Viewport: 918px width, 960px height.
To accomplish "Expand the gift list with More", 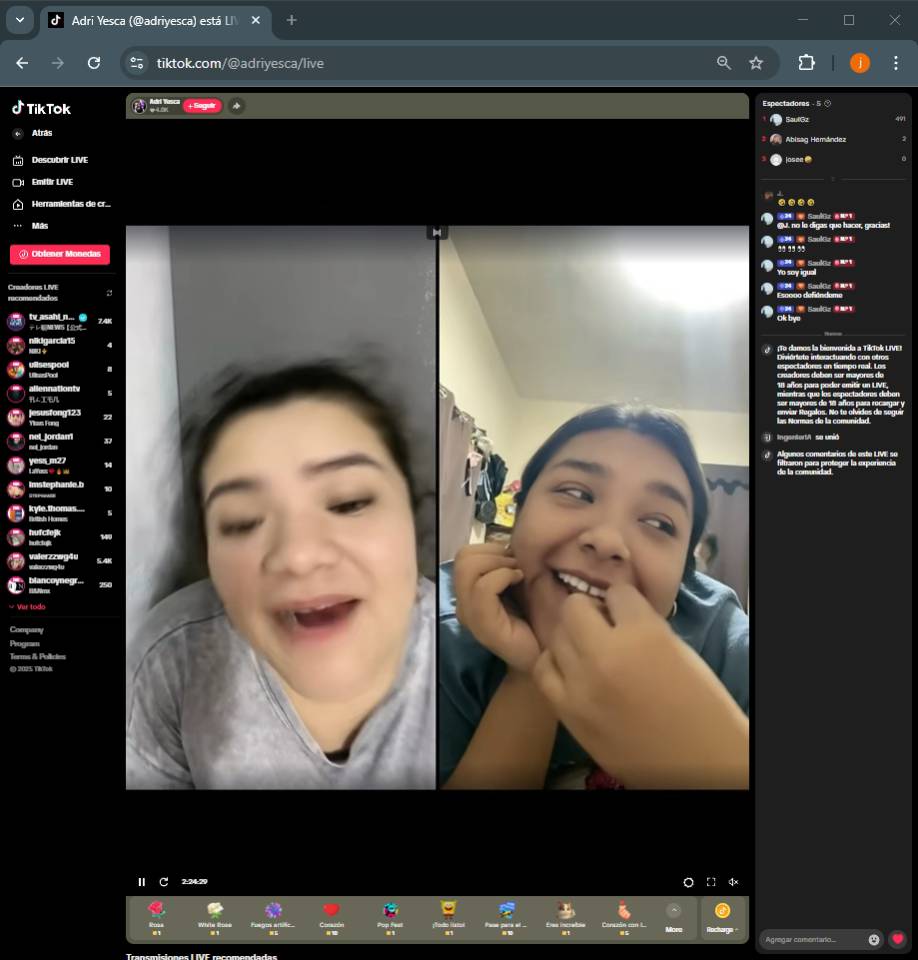I will pyautogui.click(x=674, y=918).
